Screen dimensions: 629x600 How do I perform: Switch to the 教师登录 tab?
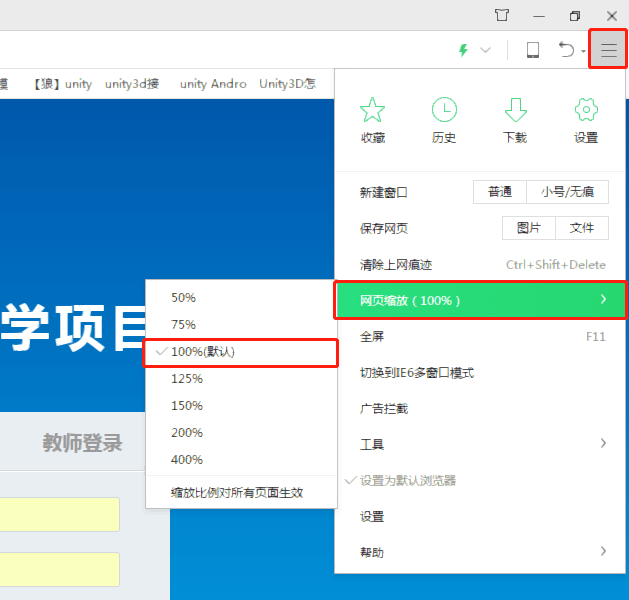83,443
